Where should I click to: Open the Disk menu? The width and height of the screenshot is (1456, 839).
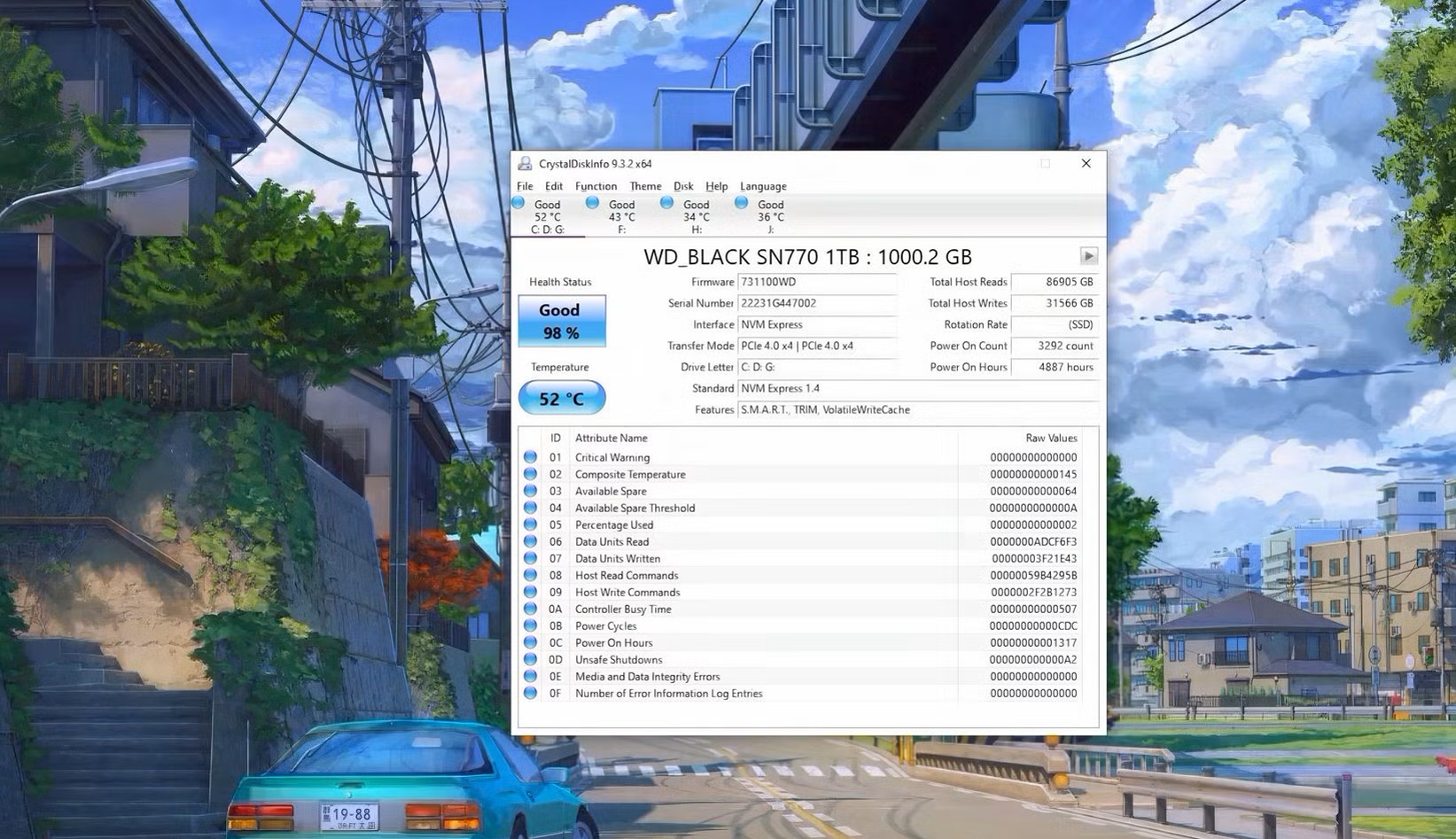pos(683,186)
